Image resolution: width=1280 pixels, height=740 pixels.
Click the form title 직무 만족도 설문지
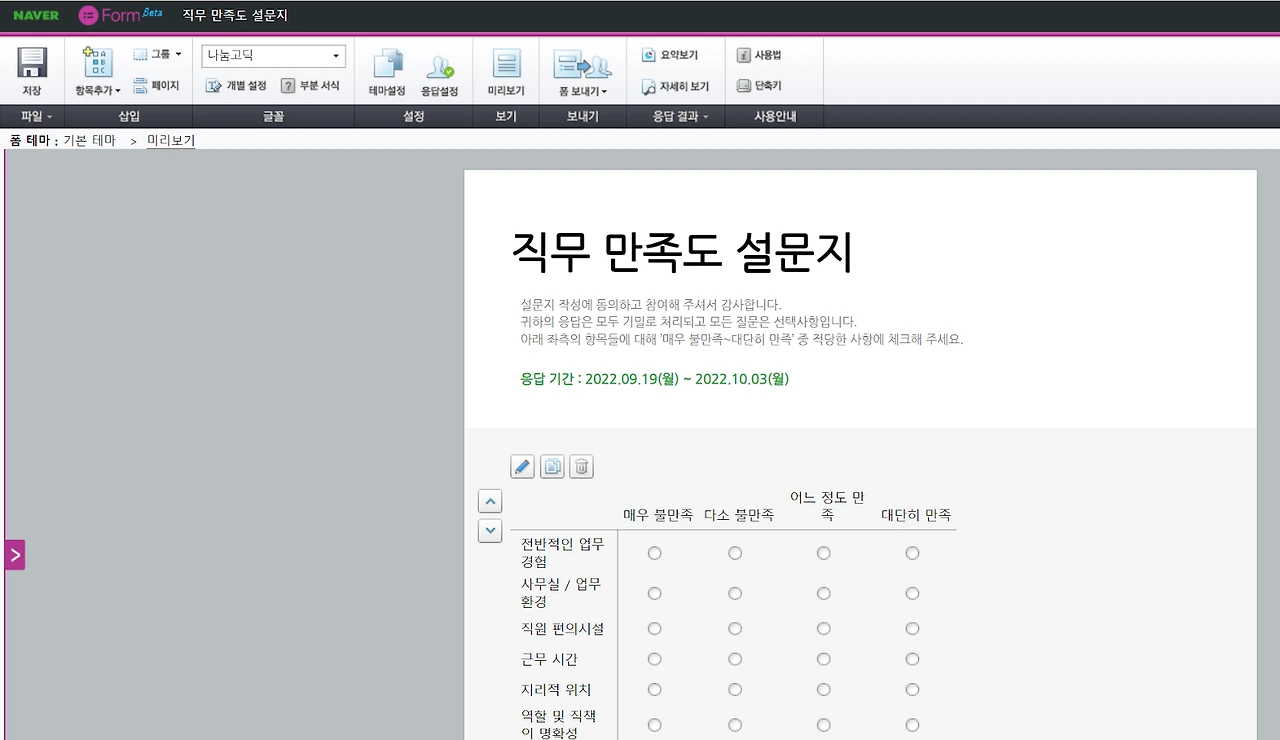[x=682, y=252]
